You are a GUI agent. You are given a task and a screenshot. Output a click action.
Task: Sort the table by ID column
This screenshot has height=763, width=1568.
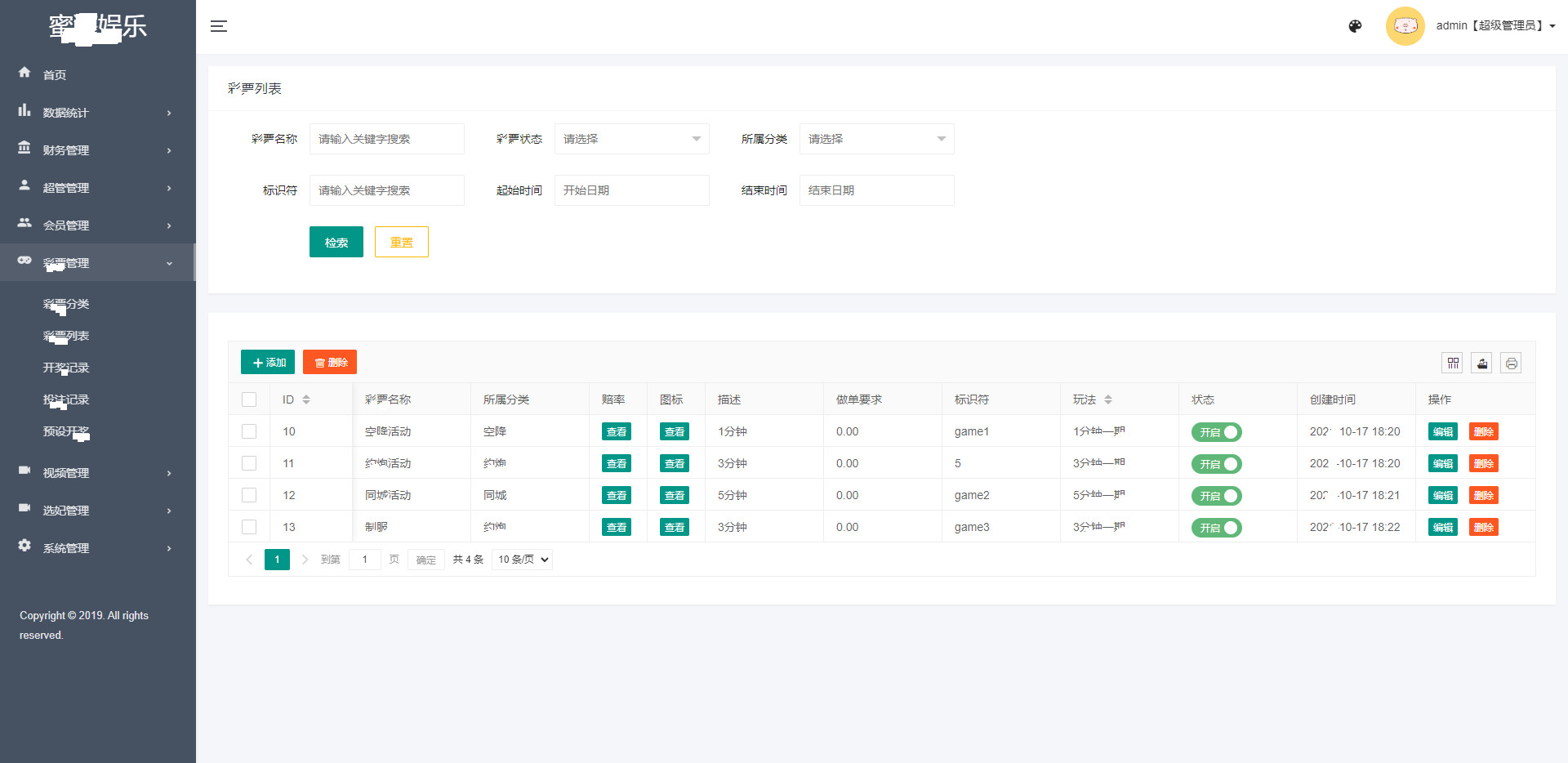[x=306, y=399]
